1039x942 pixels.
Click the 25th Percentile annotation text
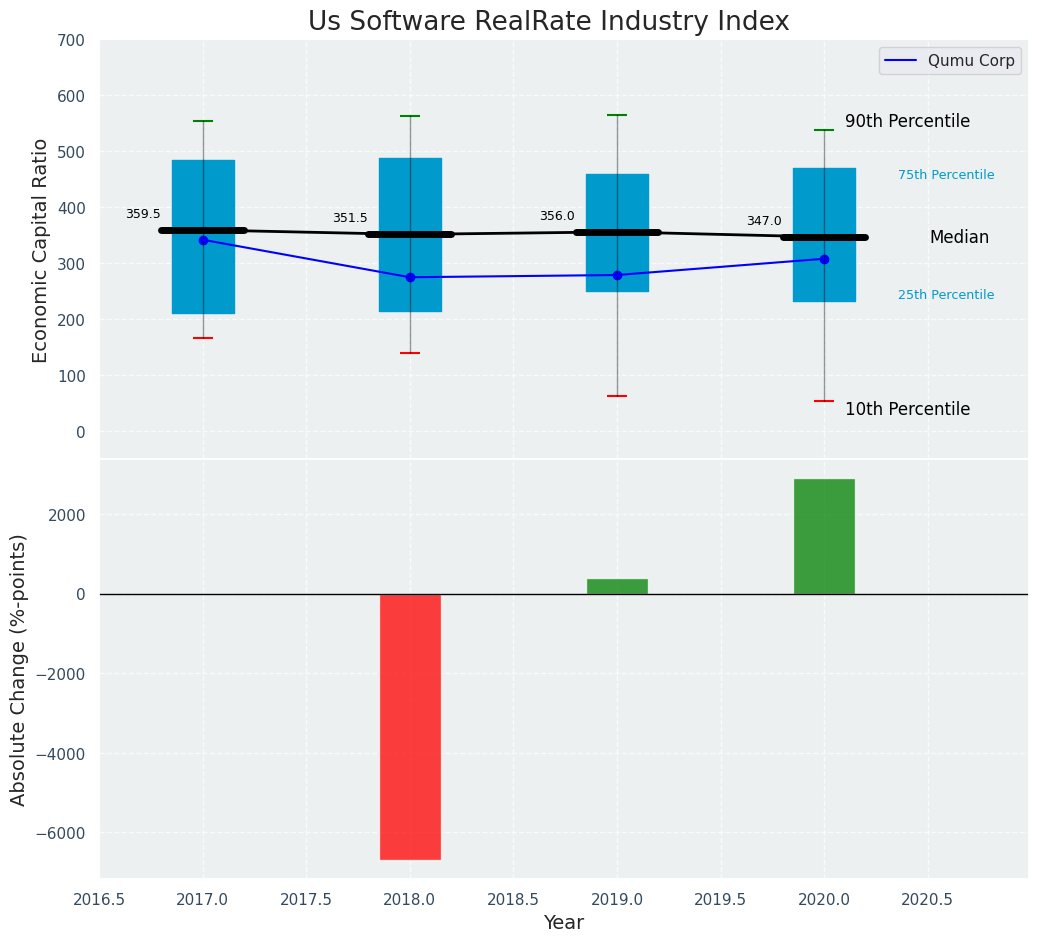pyautogui.click(x=946, y=296)
